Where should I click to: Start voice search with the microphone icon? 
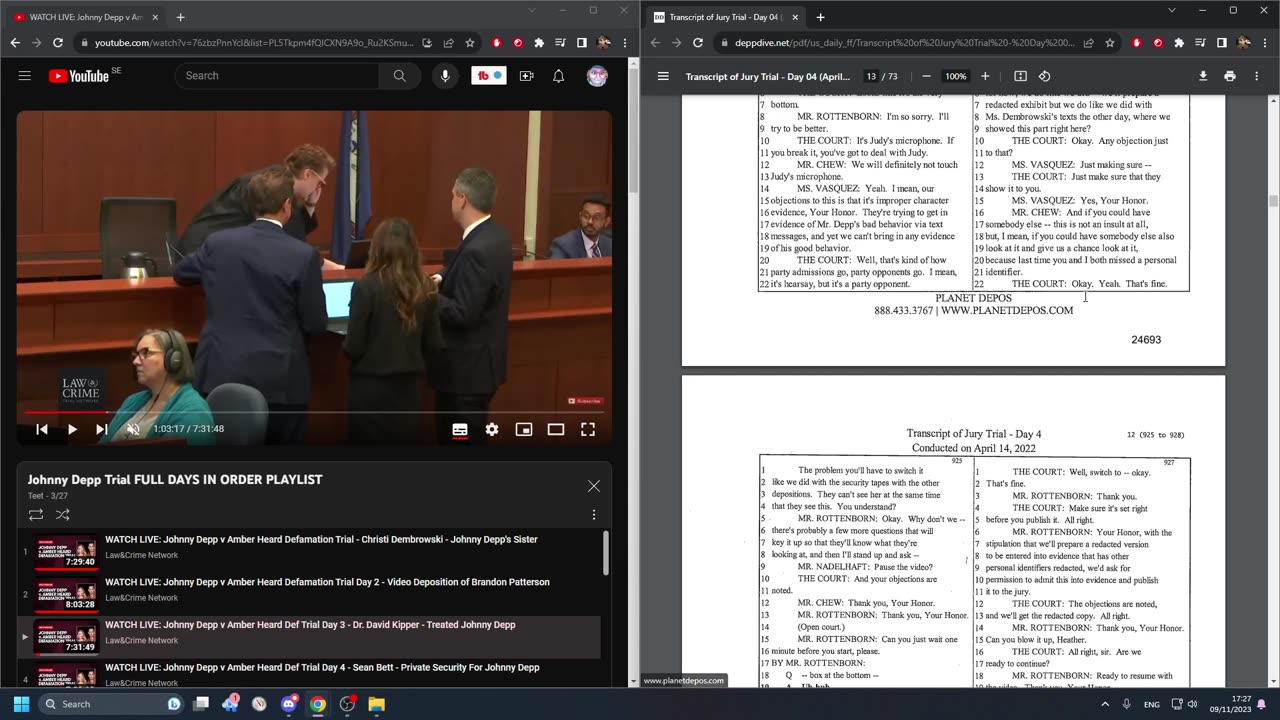coord(445,76)
